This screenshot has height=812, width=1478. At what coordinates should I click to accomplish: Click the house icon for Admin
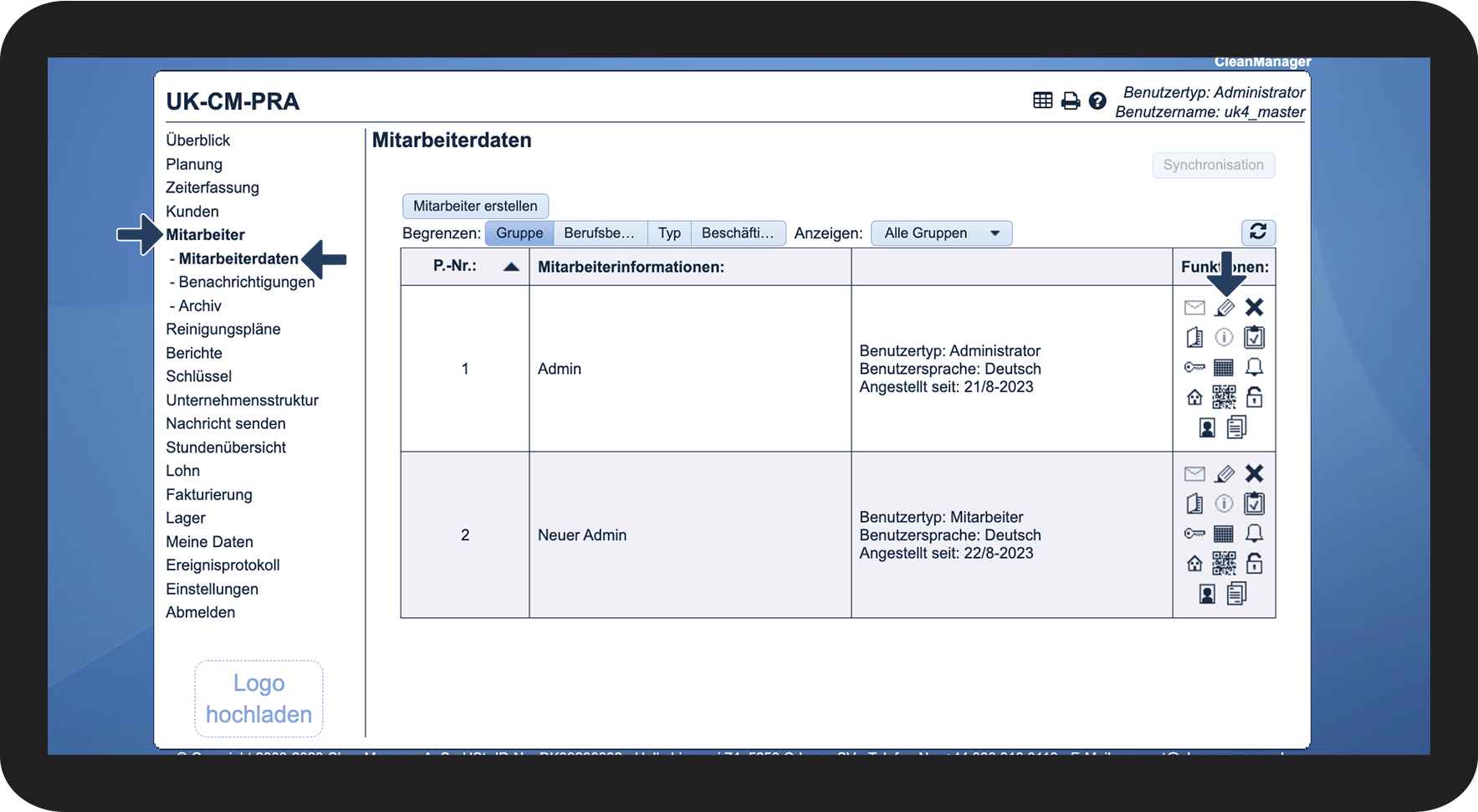[x=1194, y=397]
